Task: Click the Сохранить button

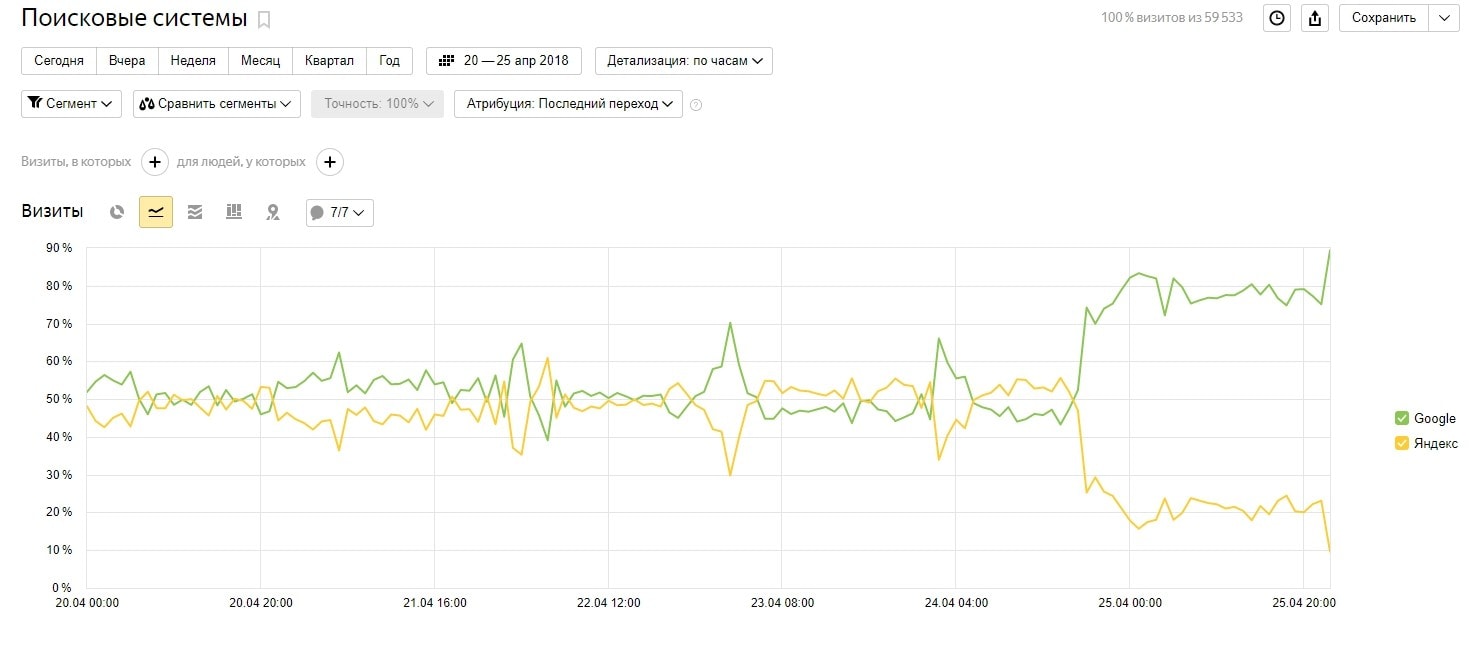Action: pos(1383,18)
